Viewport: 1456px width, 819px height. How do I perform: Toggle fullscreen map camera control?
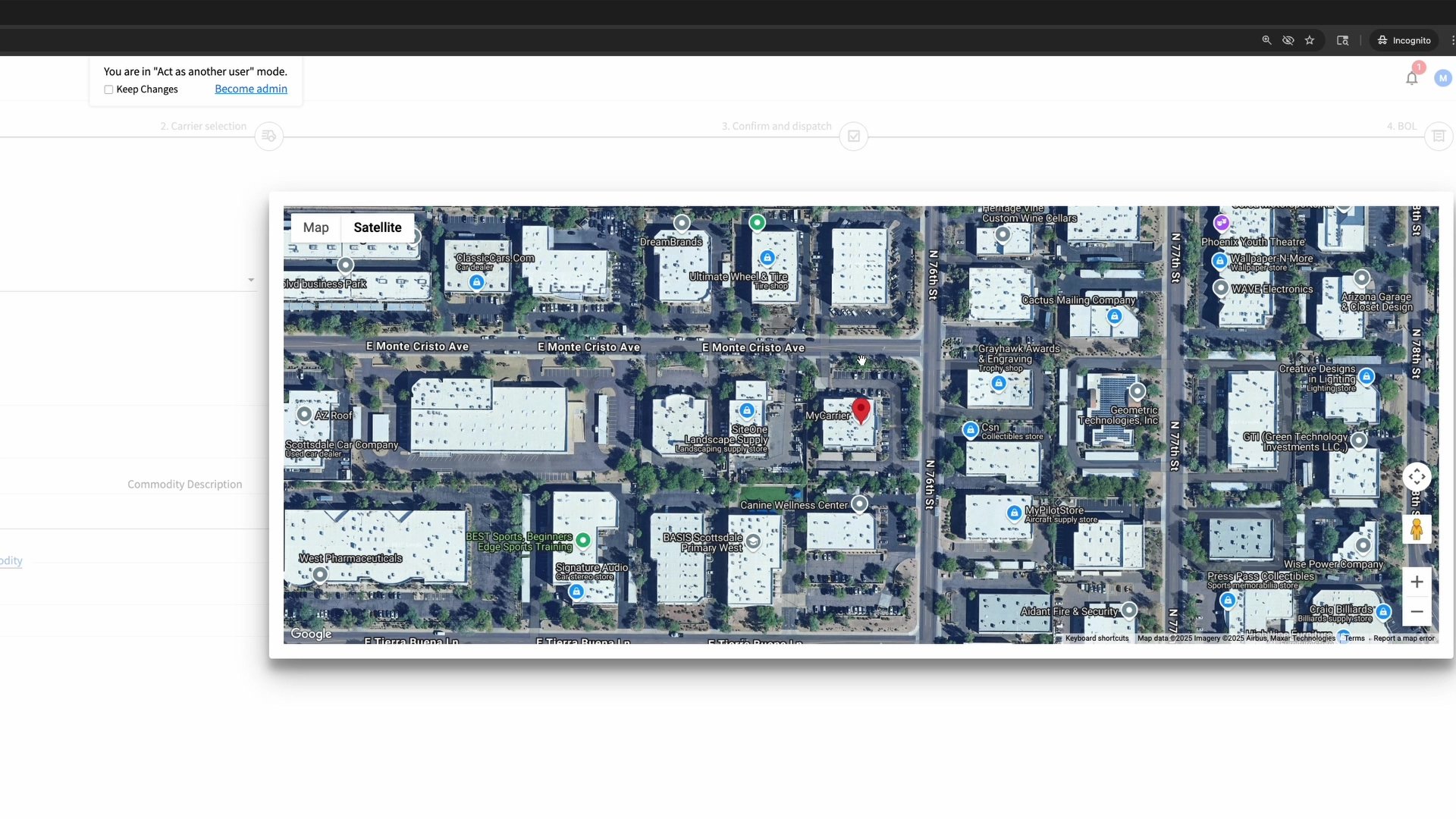1417,477
